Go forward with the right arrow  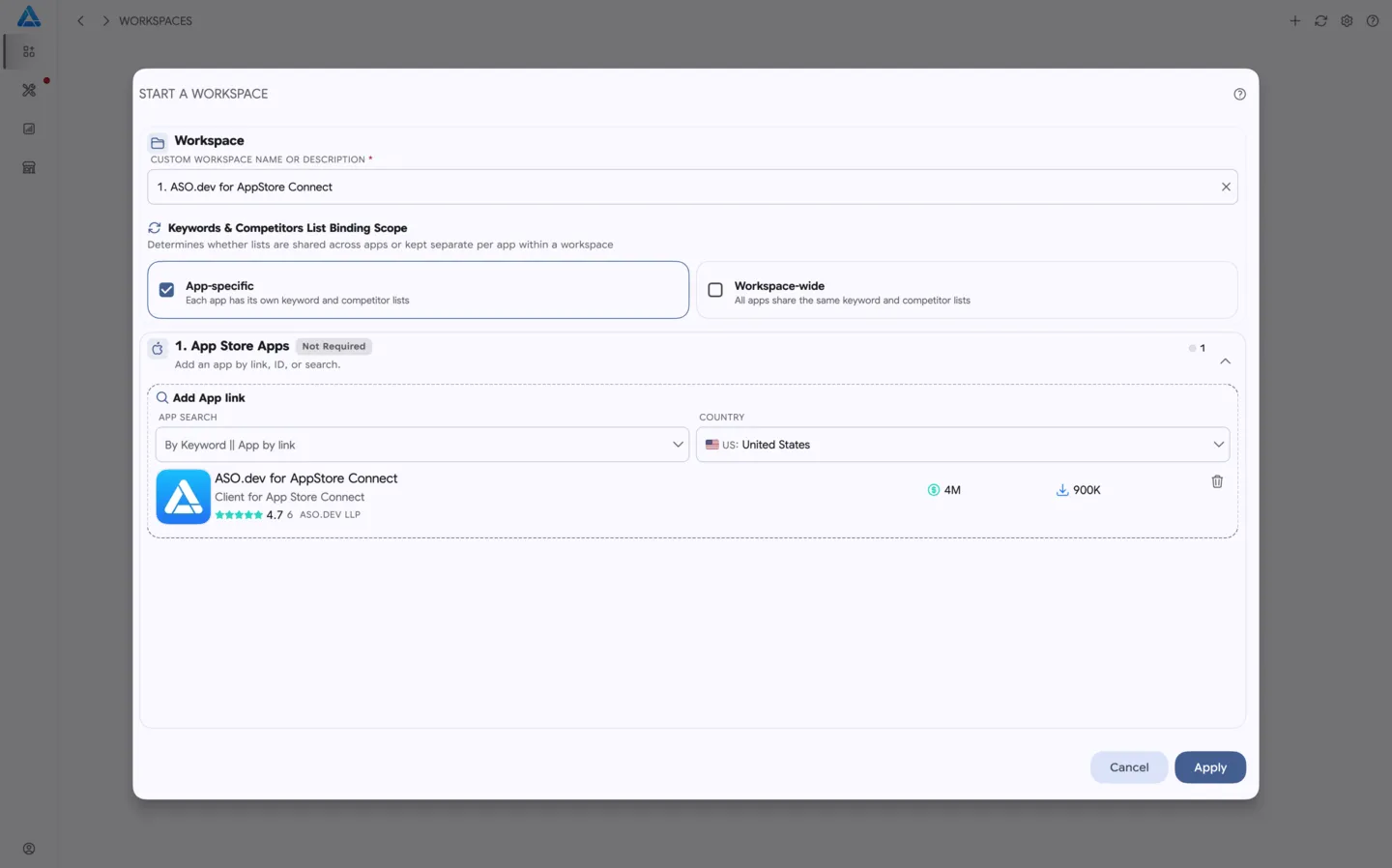point(105,20)
